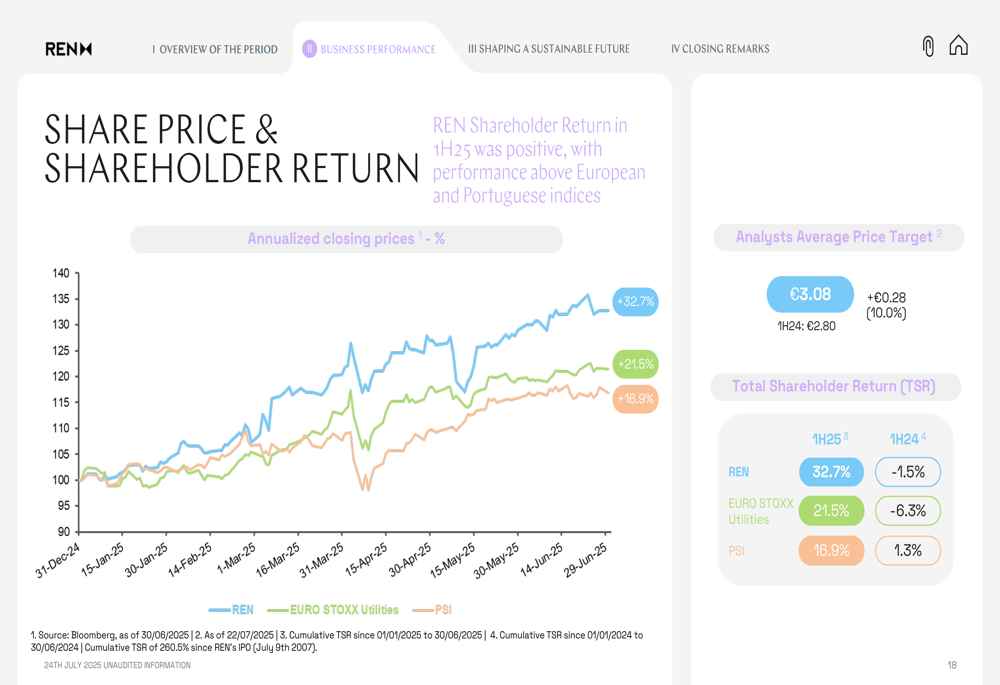Select PSI 1H24 TSR value 1.3%

point(908,550)
